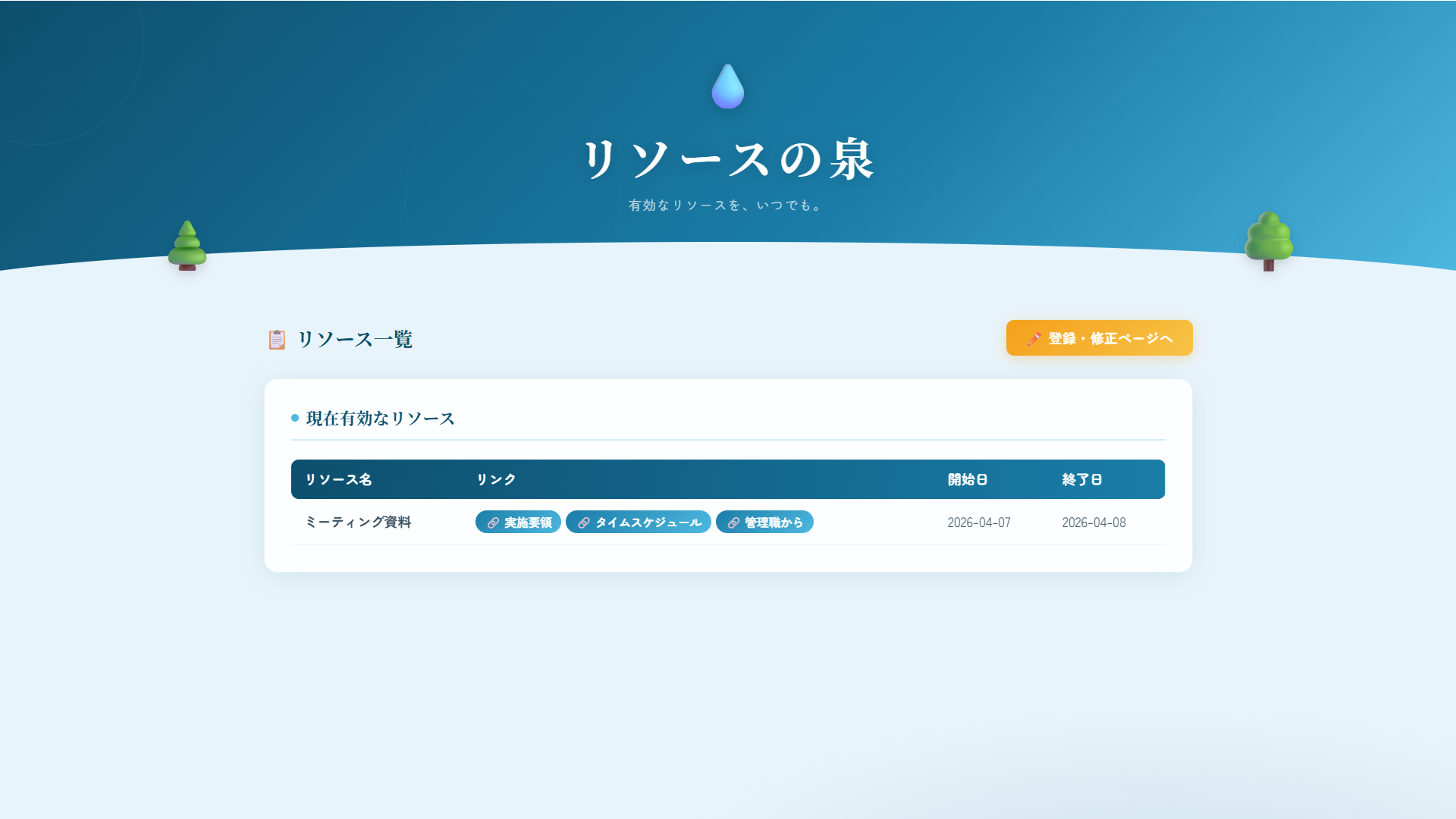Image resolution: width=1456 pixels, height=819 pixels.
Task: Open the タイムスケジュール link
Action: click(648, 522)
